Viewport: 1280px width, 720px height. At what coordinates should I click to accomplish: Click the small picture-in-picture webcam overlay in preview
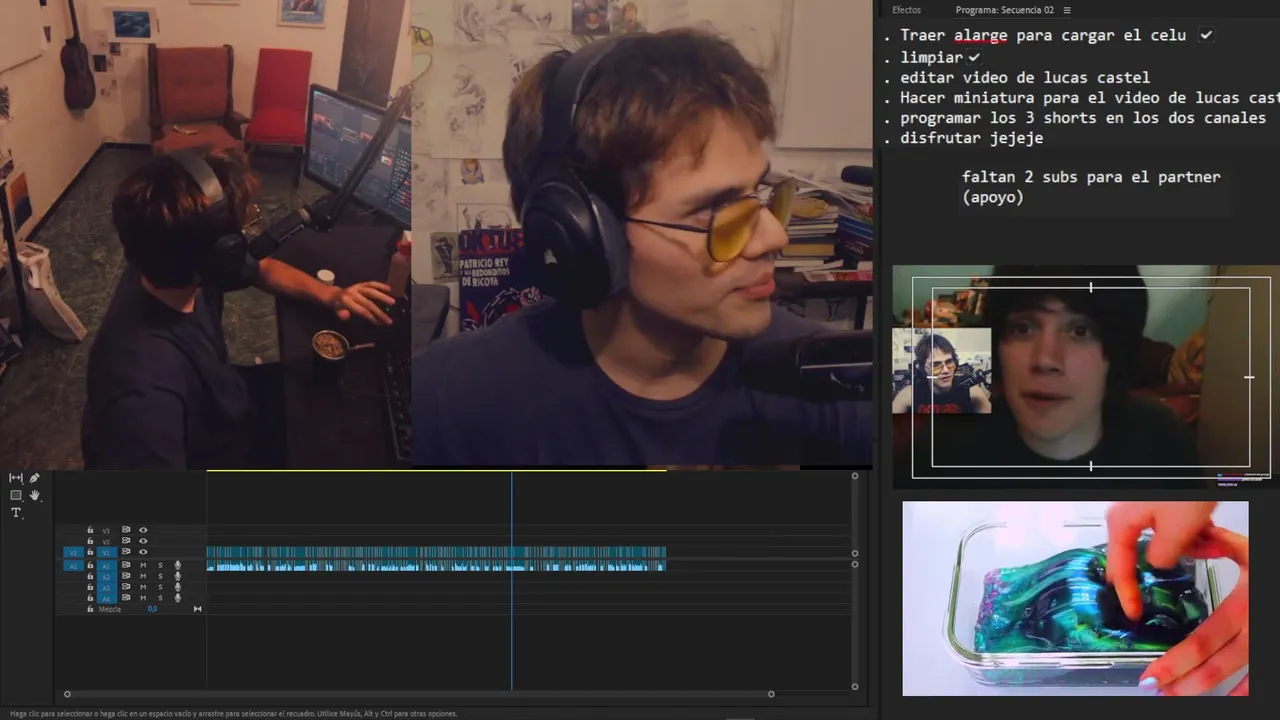941,370
